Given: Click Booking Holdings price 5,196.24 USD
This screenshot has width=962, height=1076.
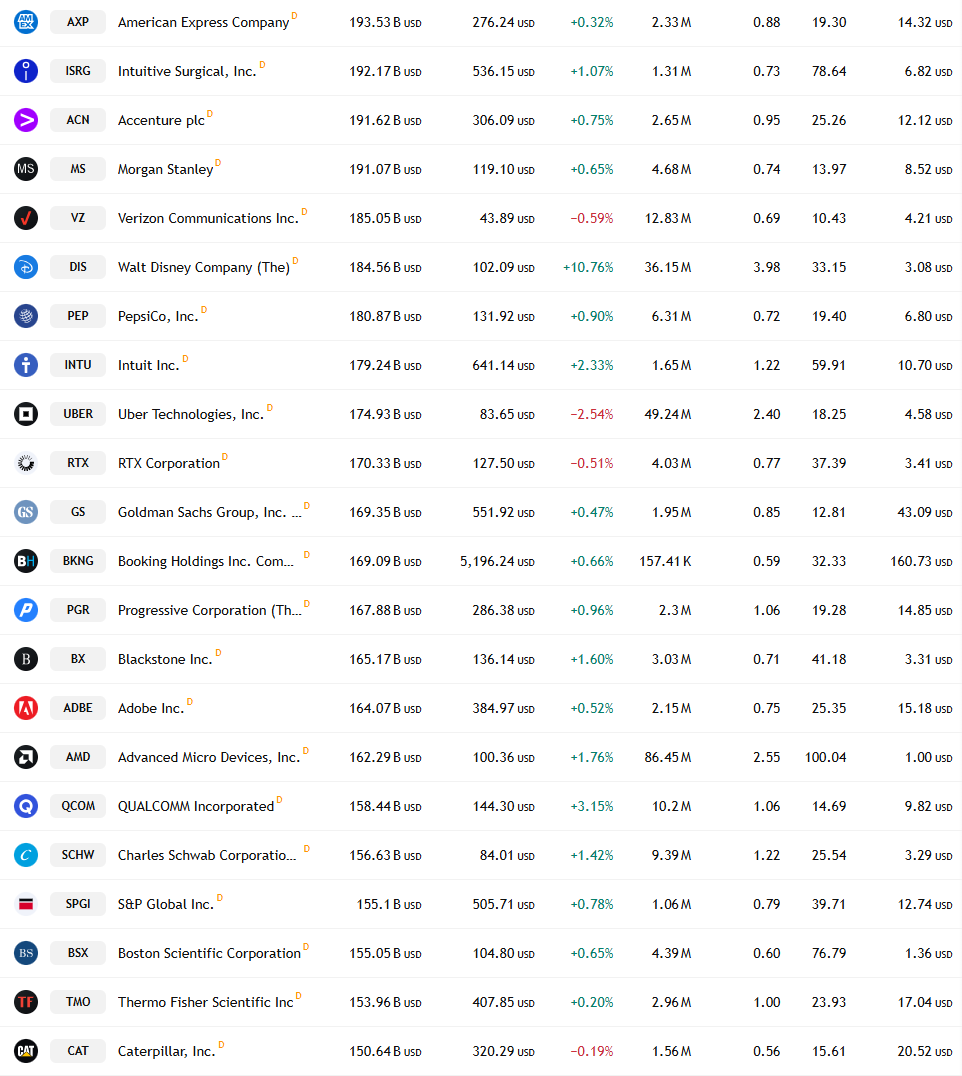Looking at the screenshot, I should pos(497,561).
